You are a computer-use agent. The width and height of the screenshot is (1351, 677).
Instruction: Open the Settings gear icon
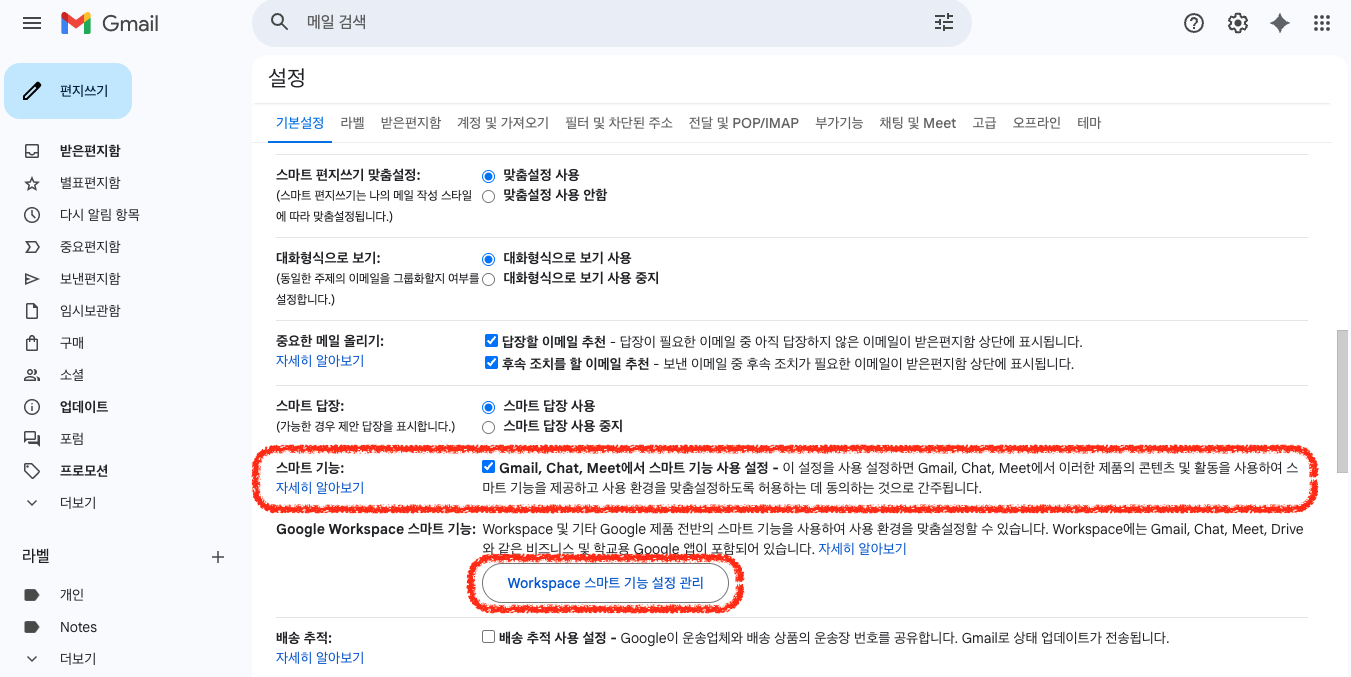click(x=1238, y=23)
